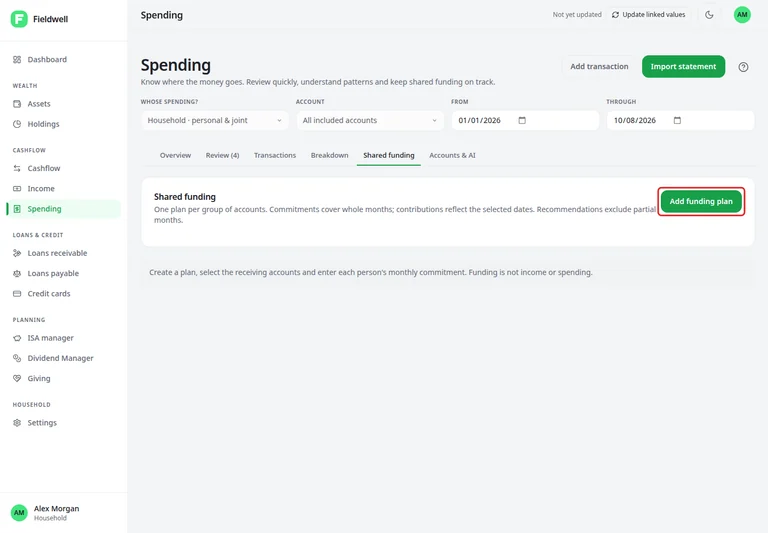Image resolution: width=768 pixels, height=533 pixels.
Task: Click the Through date field 10/08/2026
Action: 680,121
